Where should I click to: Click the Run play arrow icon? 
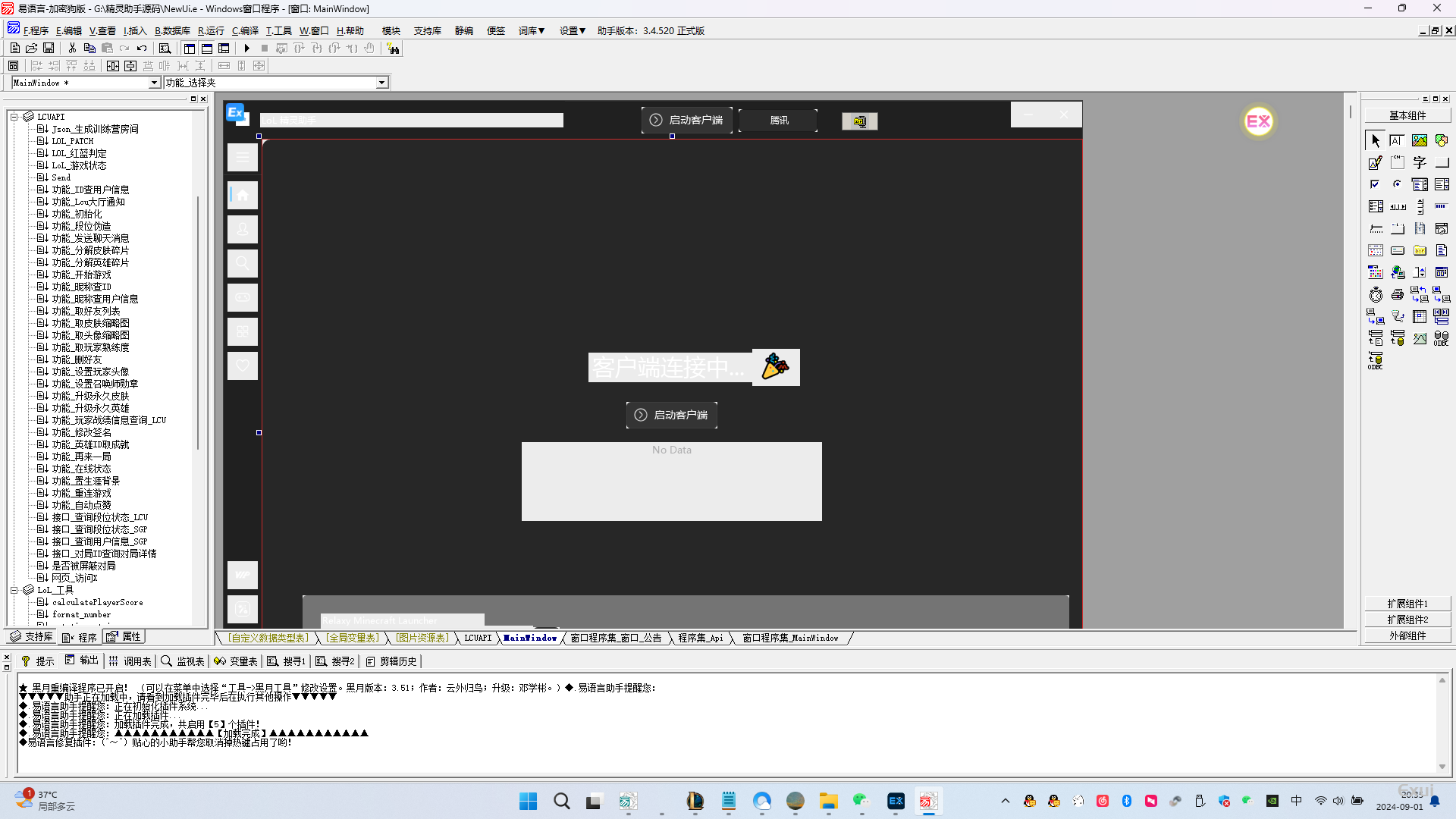247,48
